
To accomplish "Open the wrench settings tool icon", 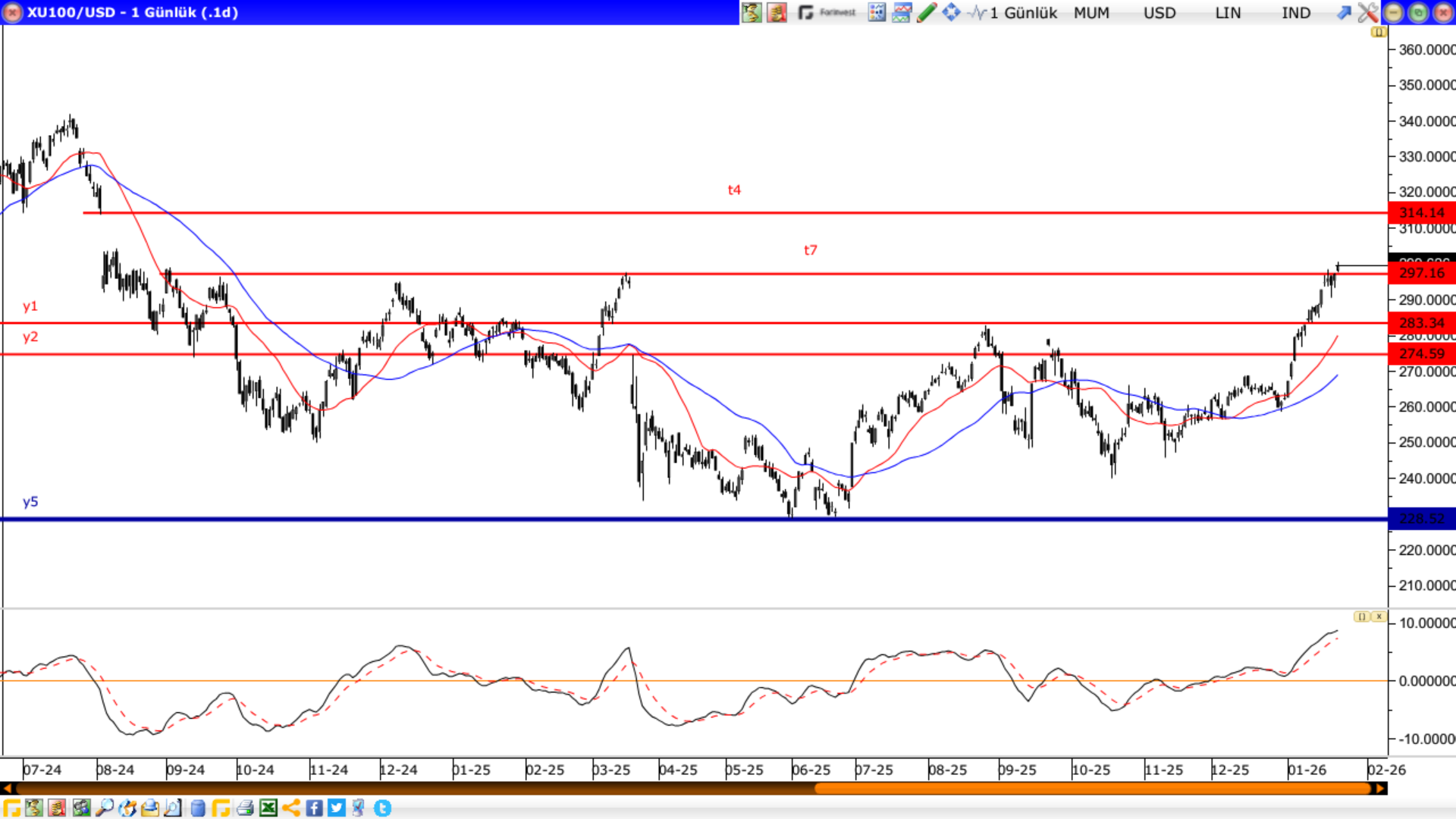I will 1367,12.
